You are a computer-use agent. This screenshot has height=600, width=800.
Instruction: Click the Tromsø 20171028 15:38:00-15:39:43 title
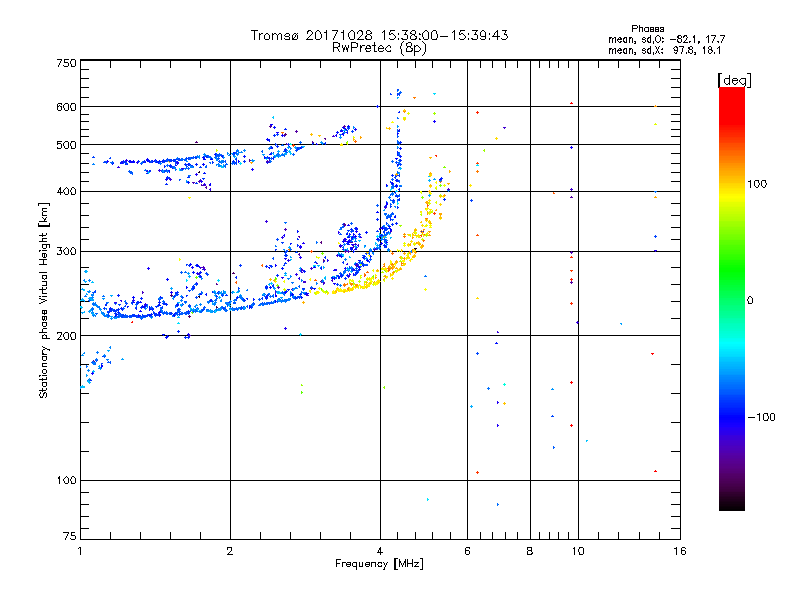coord(379,35)
